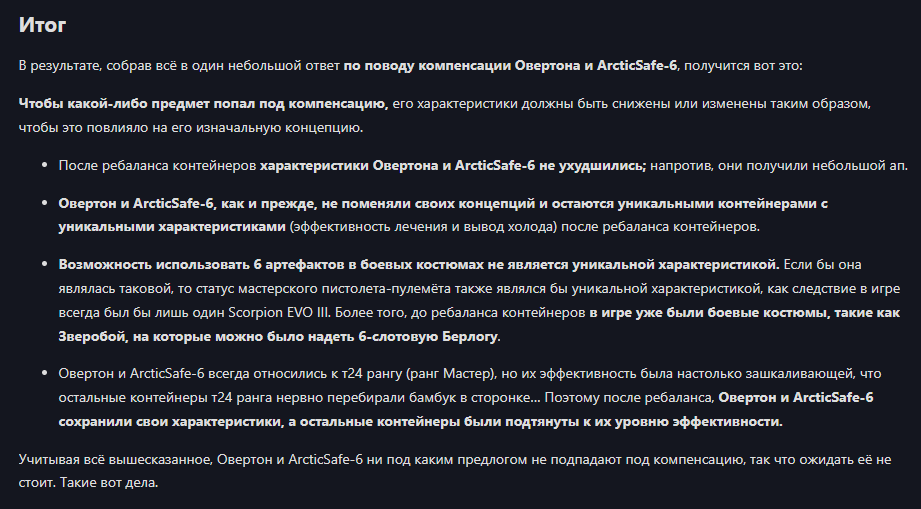
Task: Click bullet marker before "Овертон и ArcticSafe-6, как и прежде"
Action: pyautogui.click(x=43, y=203)
